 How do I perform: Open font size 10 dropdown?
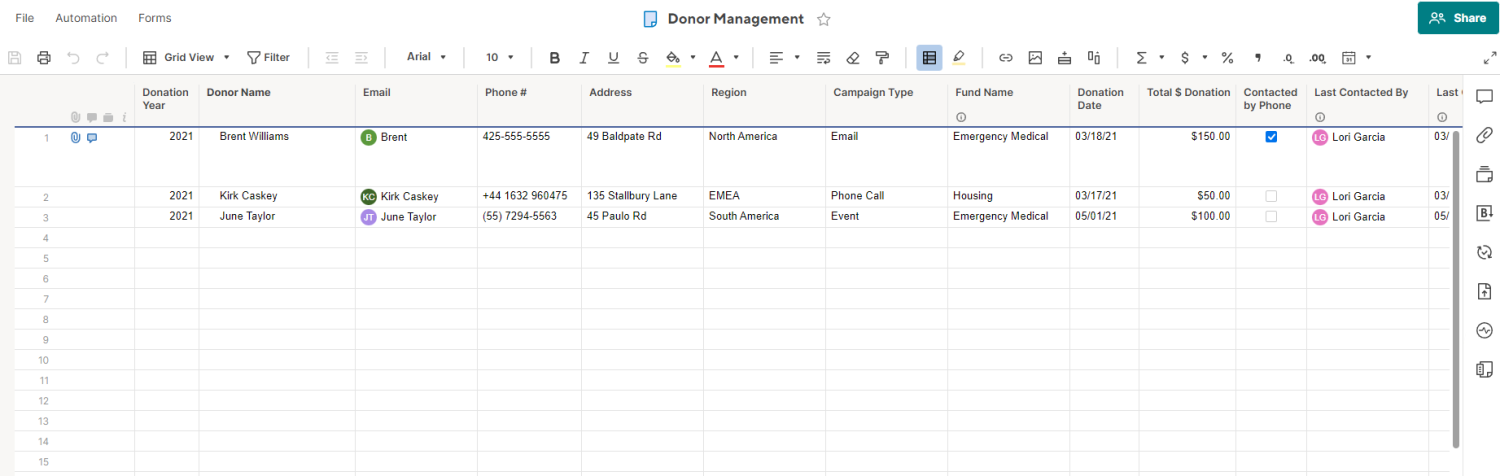500,58
